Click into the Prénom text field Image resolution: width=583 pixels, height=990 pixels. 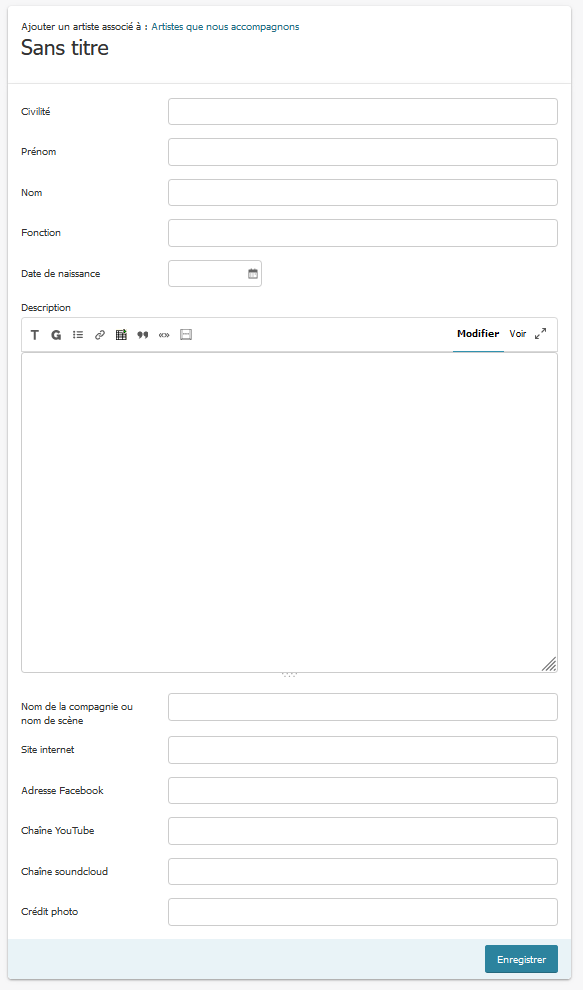pyautogui.click(x=363, y=152)
